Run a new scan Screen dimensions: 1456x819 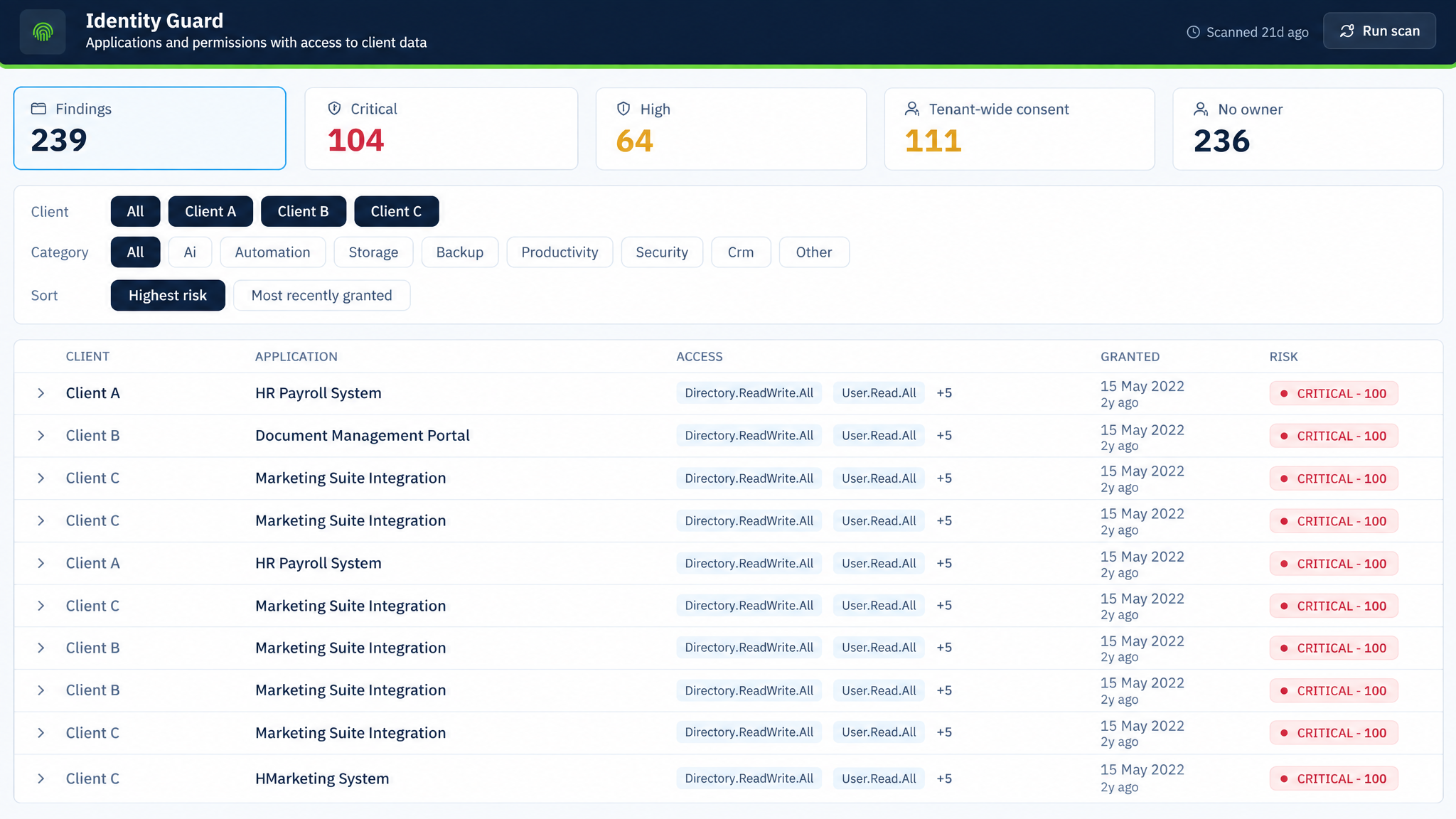1379,31
